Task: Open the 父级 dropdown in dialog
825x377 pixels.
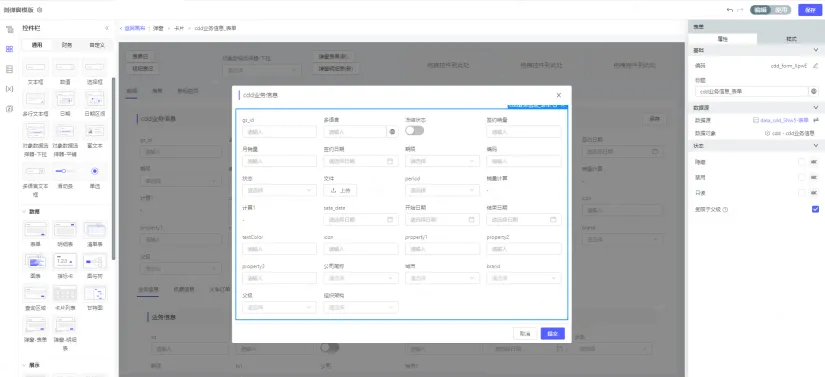Action: click(279, 307)
